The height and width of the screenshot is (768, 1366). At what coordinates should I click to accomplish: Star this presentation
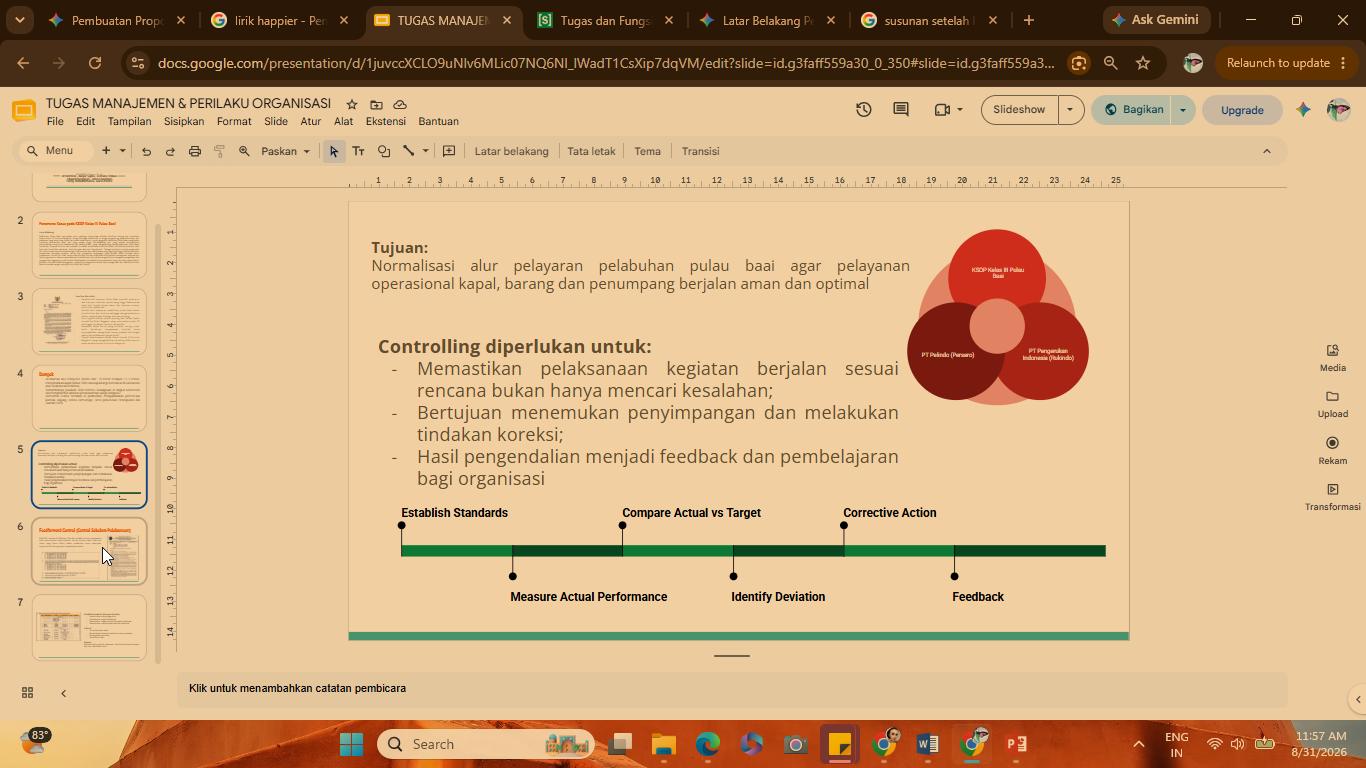coord(351,104)
